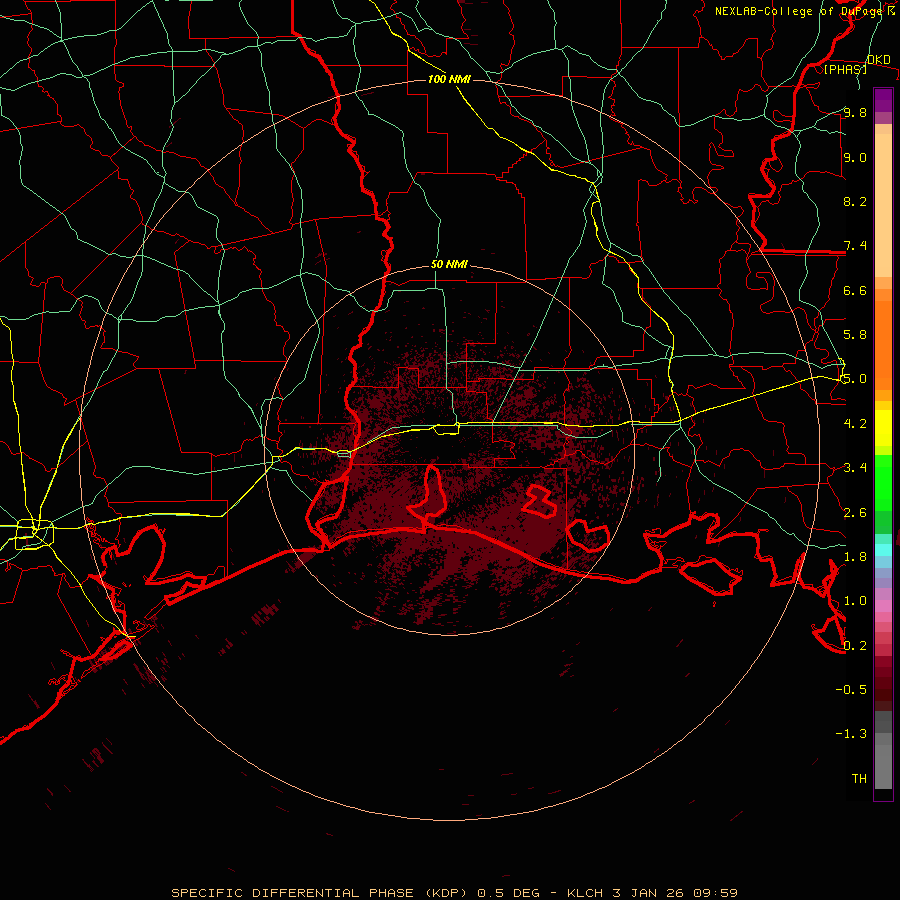Click the 8.2 value on color scale
The image size is (900, 900).
tap(855, 201)
